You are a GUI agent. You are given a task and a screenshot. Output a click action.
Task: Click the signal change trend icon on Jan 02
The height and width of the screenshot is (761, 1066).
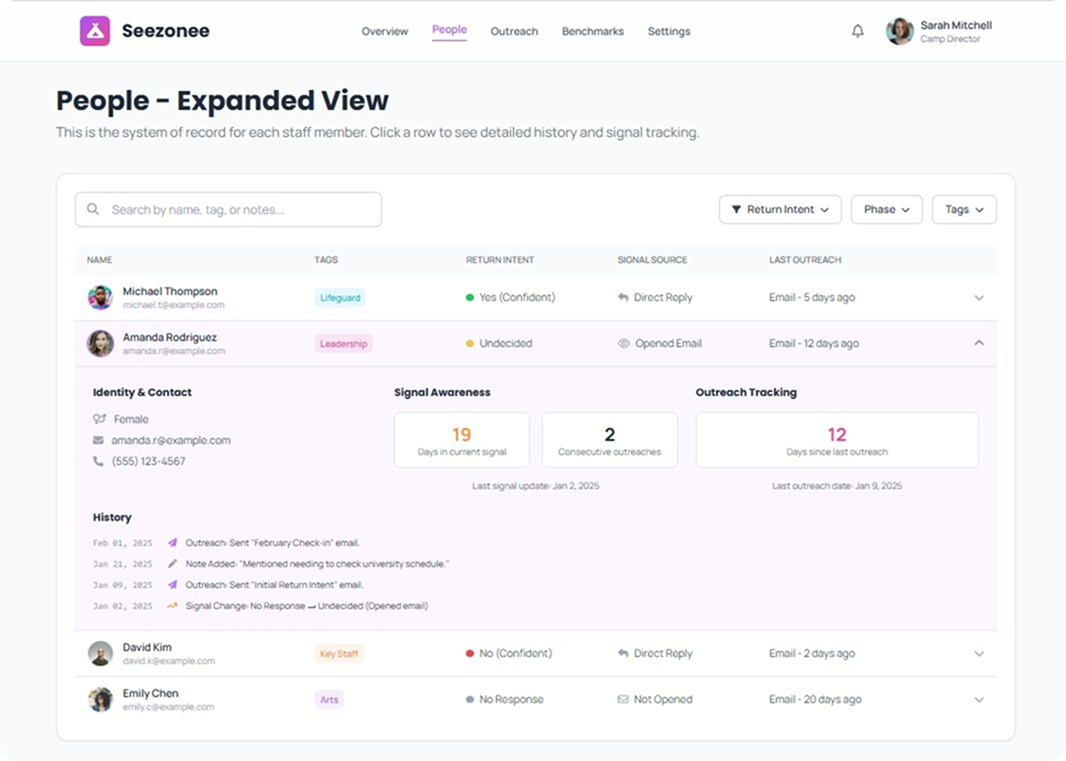[x=171, y=605]
